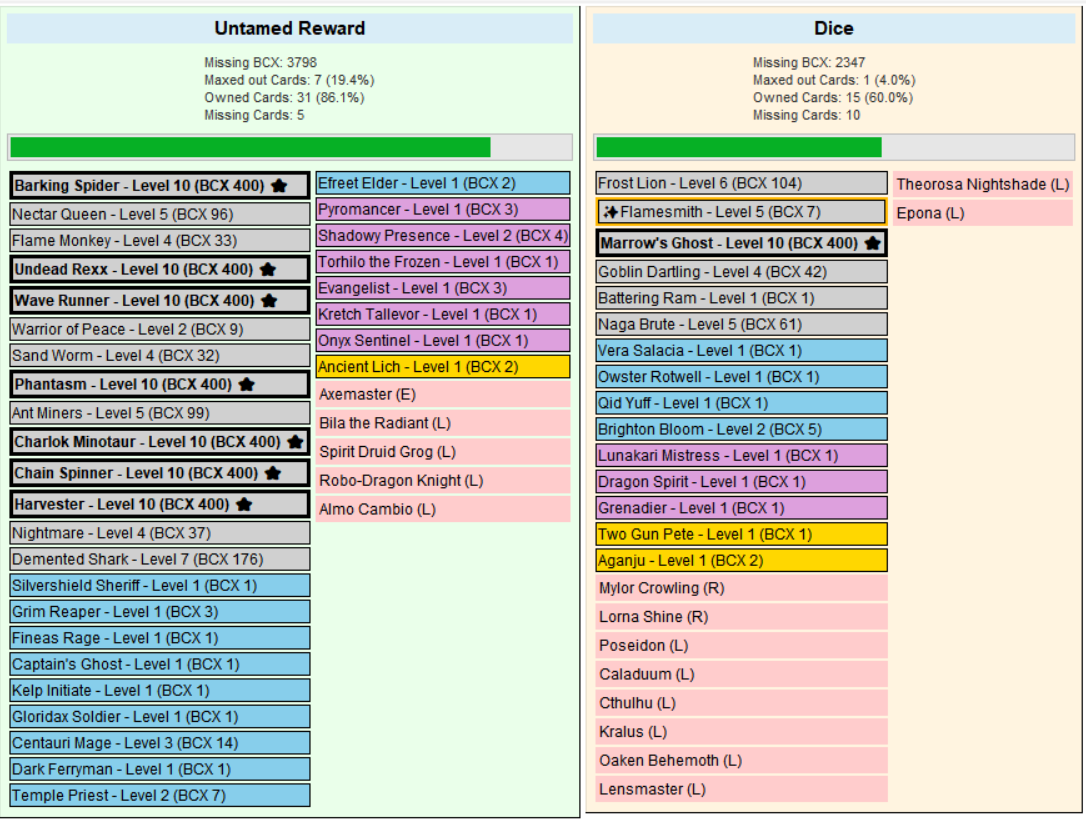Click missing card Axemaster (E)

(443, 395)
